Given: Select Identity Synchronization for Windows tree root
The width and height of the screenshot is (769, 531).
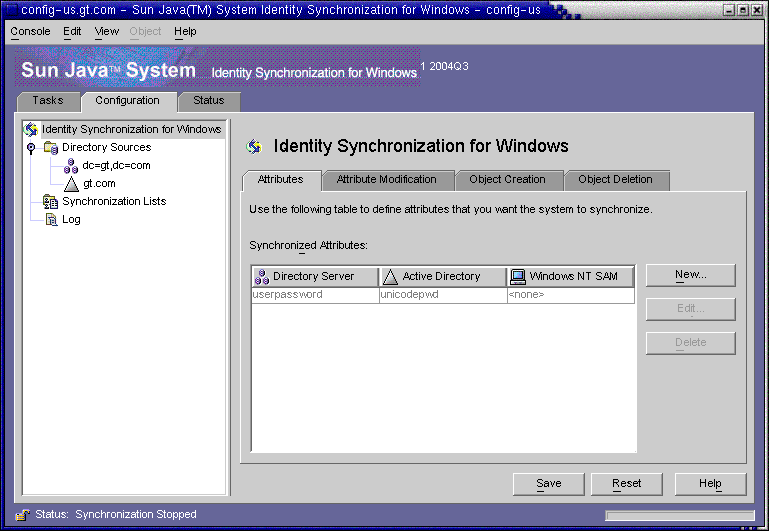Looking at the screenshot, I should coord(132,129).
